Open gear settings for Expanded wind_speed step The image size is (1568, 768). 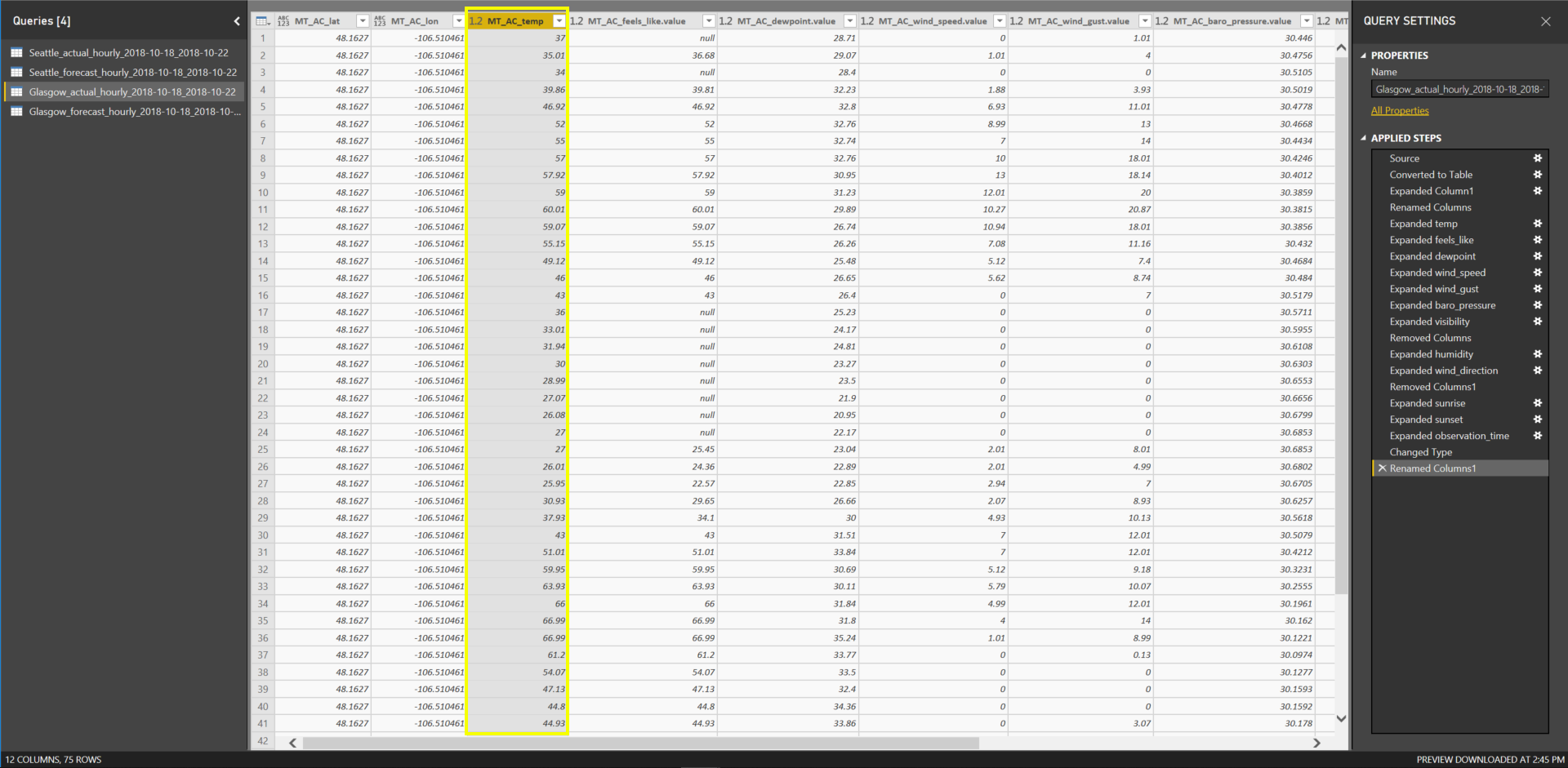point(1537,273)
